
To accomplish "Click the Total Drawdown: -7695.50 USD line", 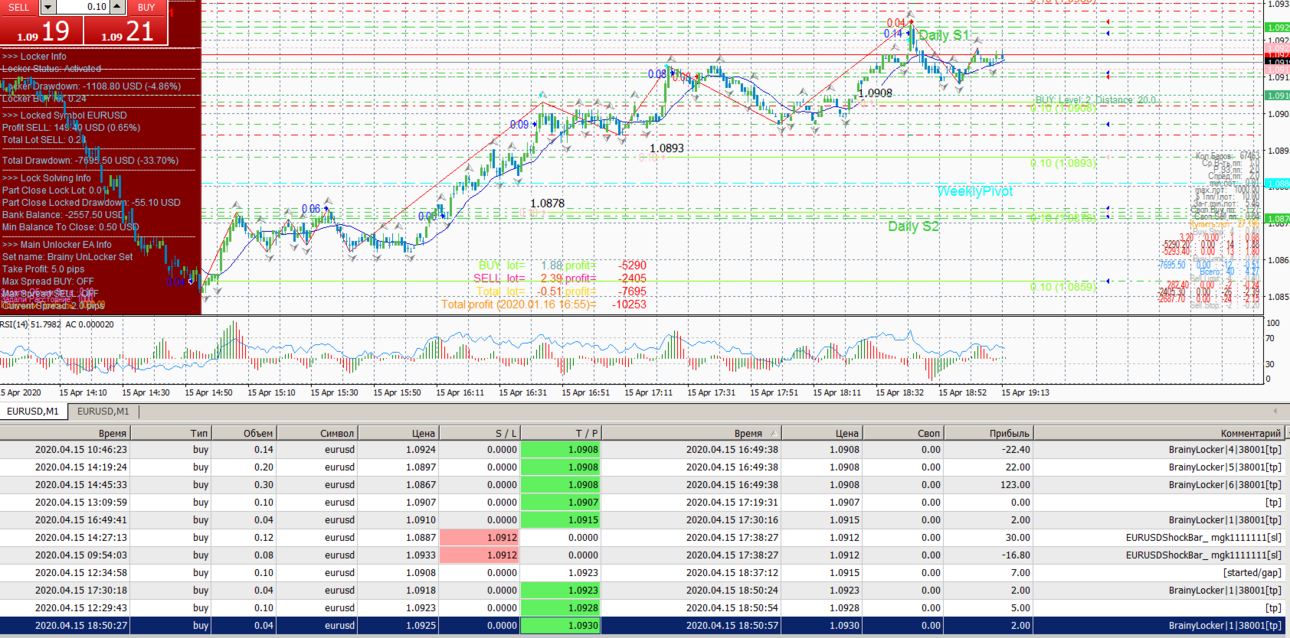I will (90, 160).
